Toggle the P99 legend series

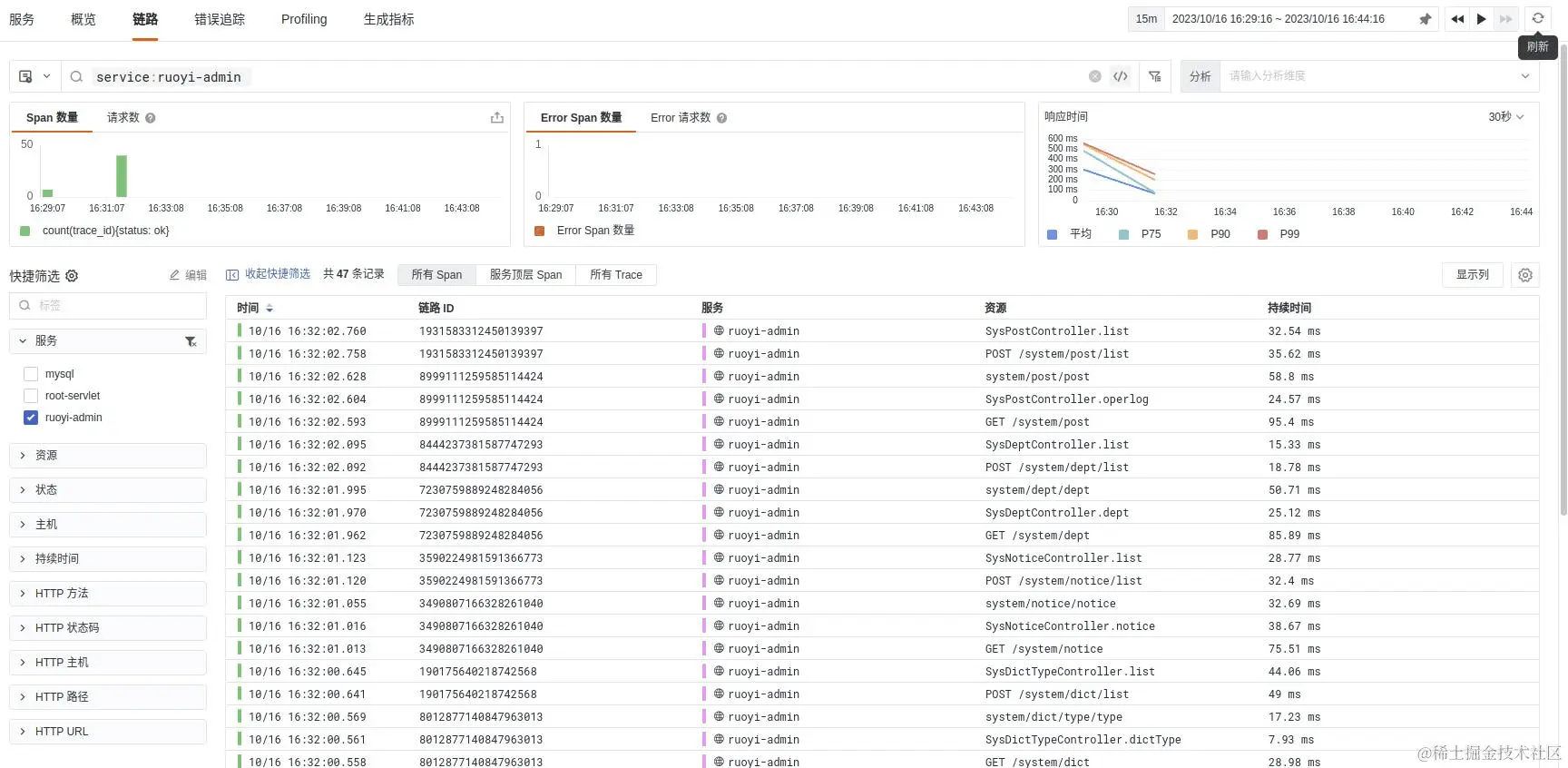(x=1278, y=234)
